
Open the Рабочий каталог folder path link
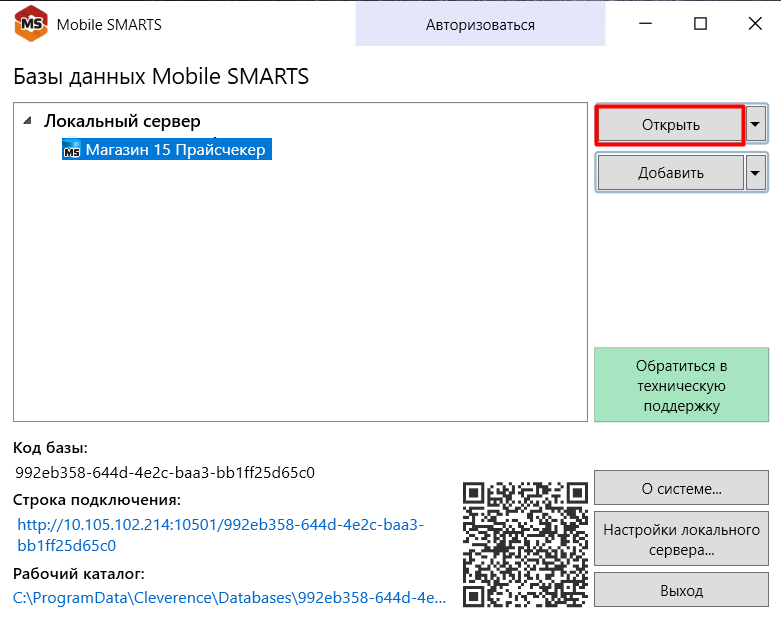point(229,598)
